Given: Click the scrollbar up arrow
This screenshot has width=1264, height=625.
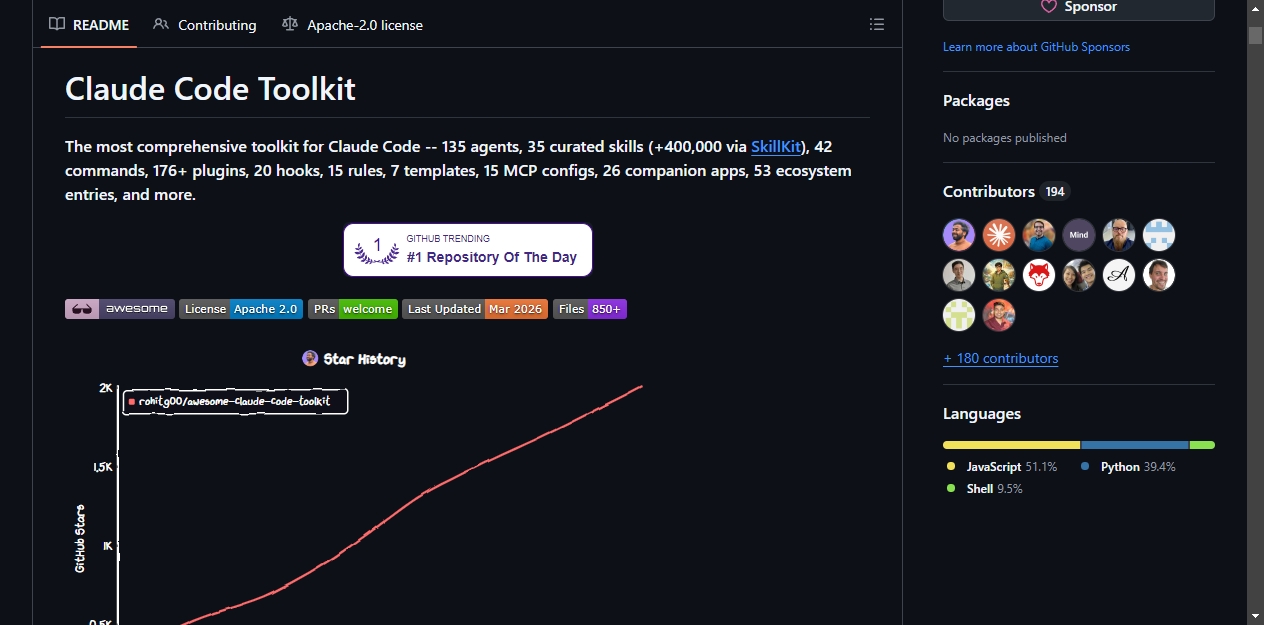Looking at the screenshot, I should pyautogui.click(x=1255, y=9).
